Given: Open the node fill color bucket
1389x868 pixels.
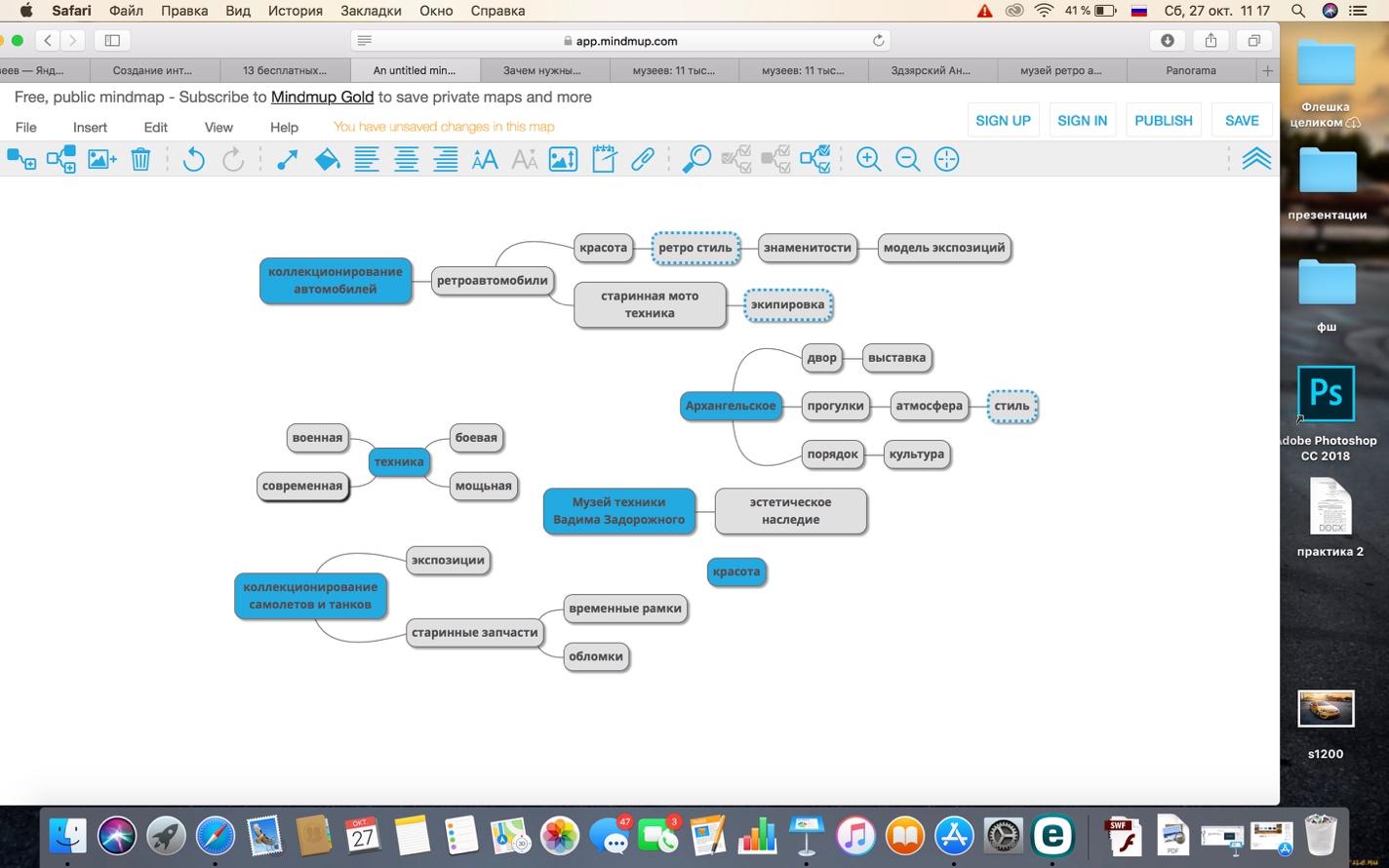Looking at the screenshot, I should coord(327,159).
